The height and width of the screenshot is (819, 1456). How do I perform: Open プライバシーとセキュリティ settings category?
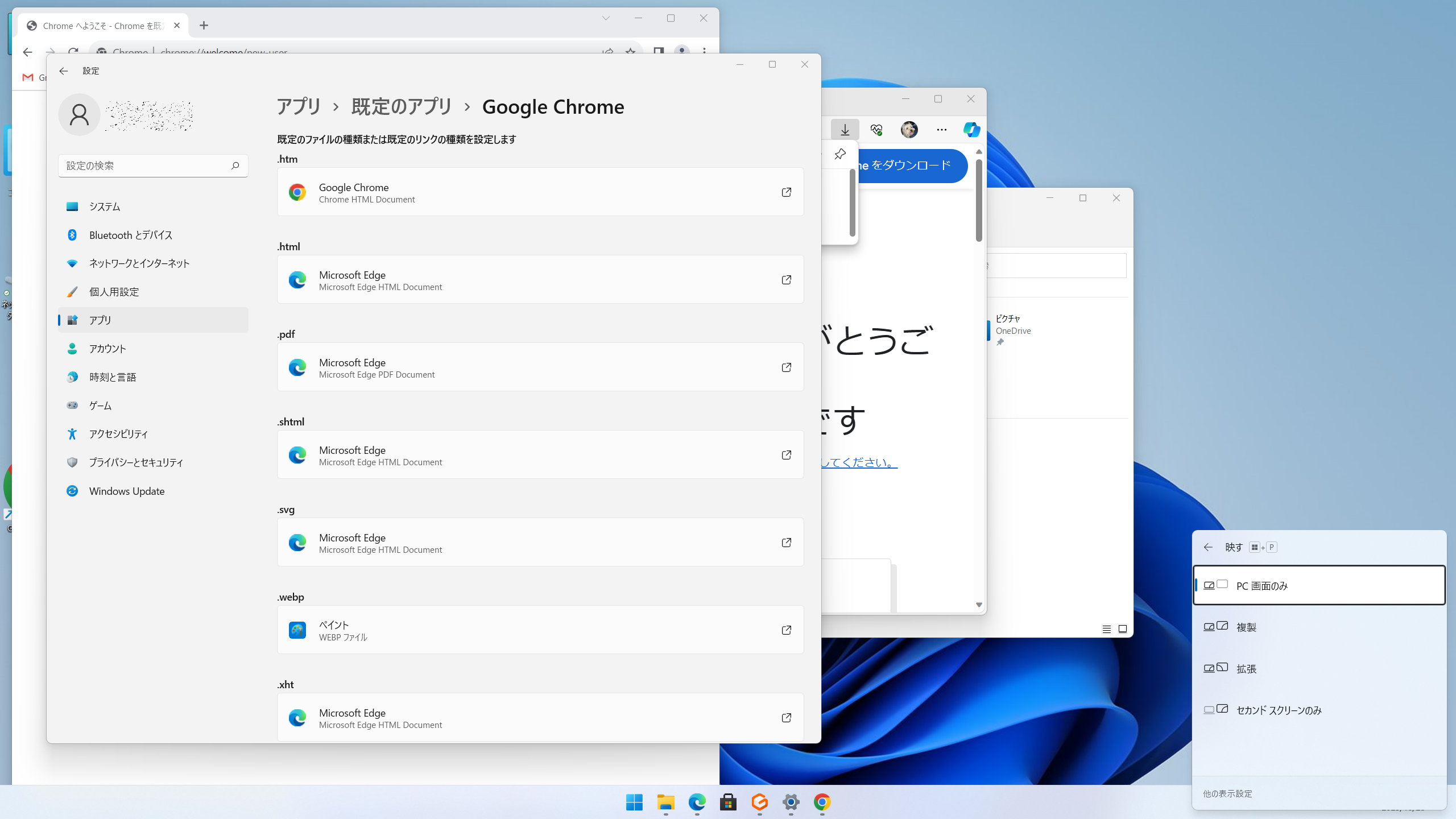click(x=153, y=462)
